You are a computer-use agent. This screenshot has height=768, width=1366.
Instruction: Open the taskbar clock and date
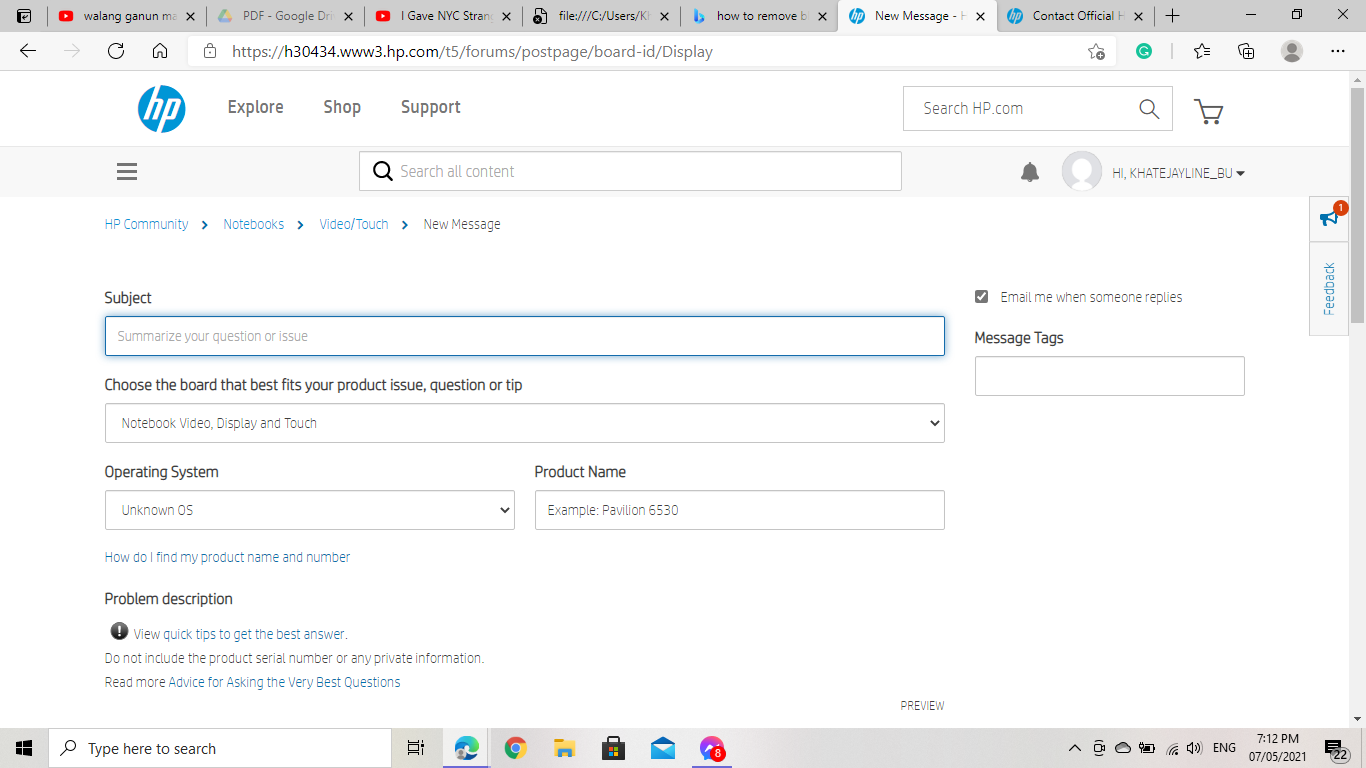click(x=1277, y=748)
